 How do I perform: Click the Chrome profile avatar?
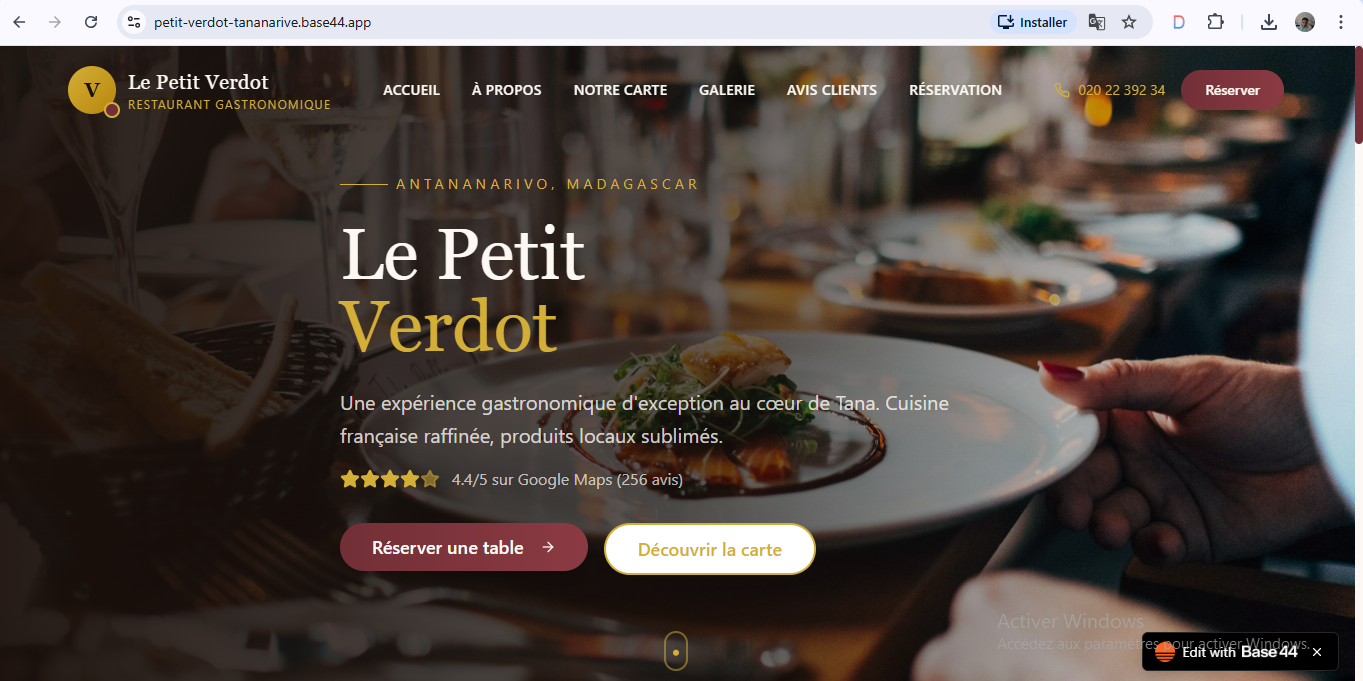[1305, 22]
